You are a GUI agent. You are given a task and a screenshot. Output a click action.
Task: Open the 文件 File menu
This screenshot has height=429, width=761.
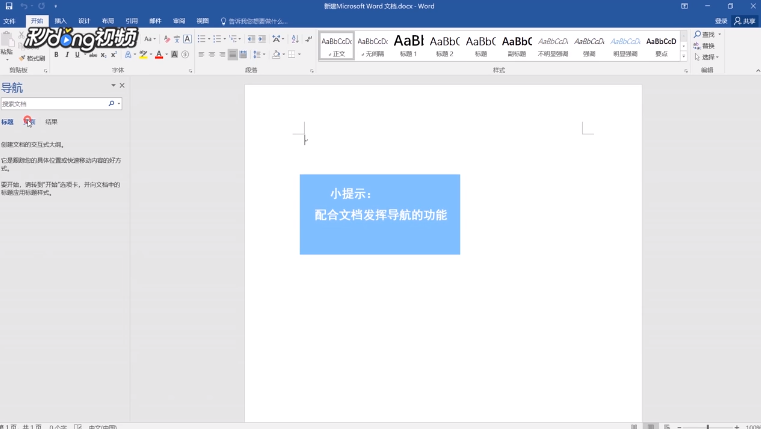coord(9,21)
